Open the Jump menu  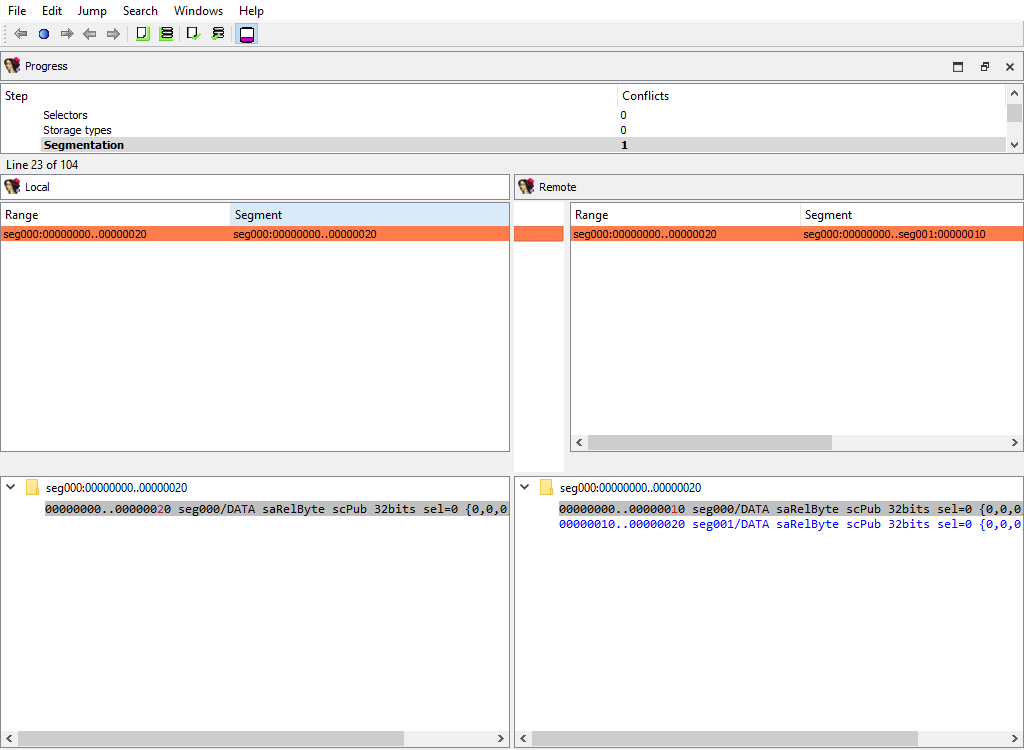click(x=92, y=11)
